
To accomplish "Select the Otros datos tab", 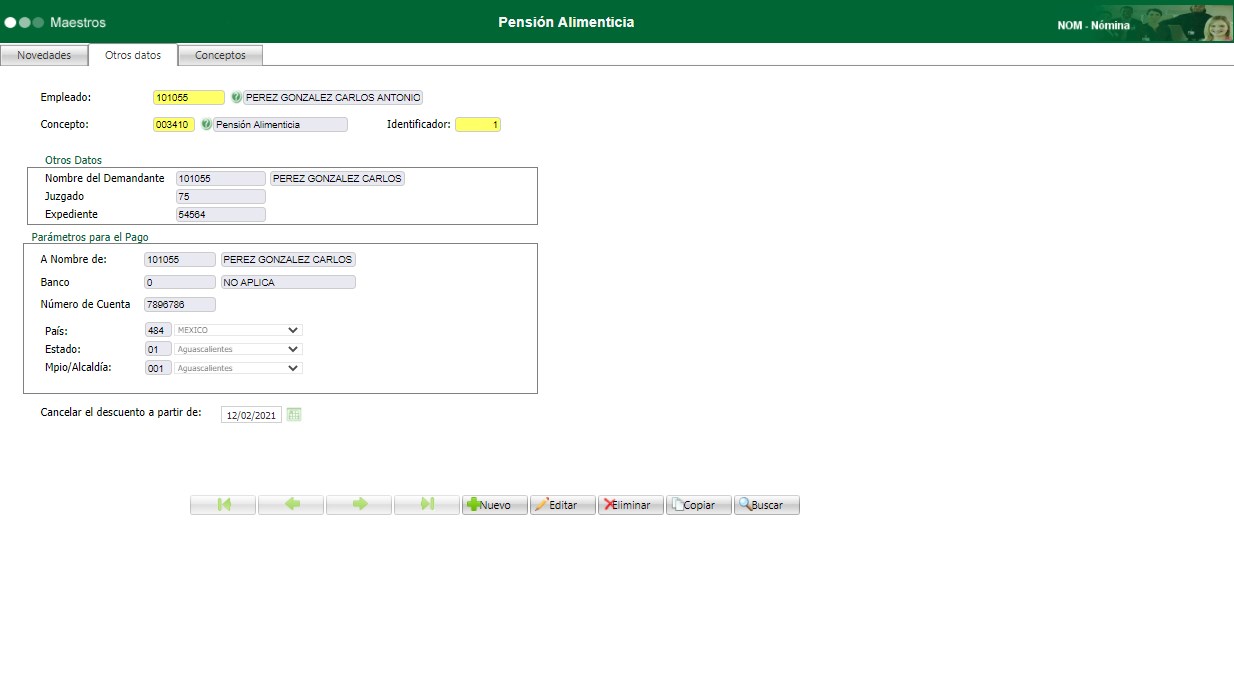I will coord(133,56).
